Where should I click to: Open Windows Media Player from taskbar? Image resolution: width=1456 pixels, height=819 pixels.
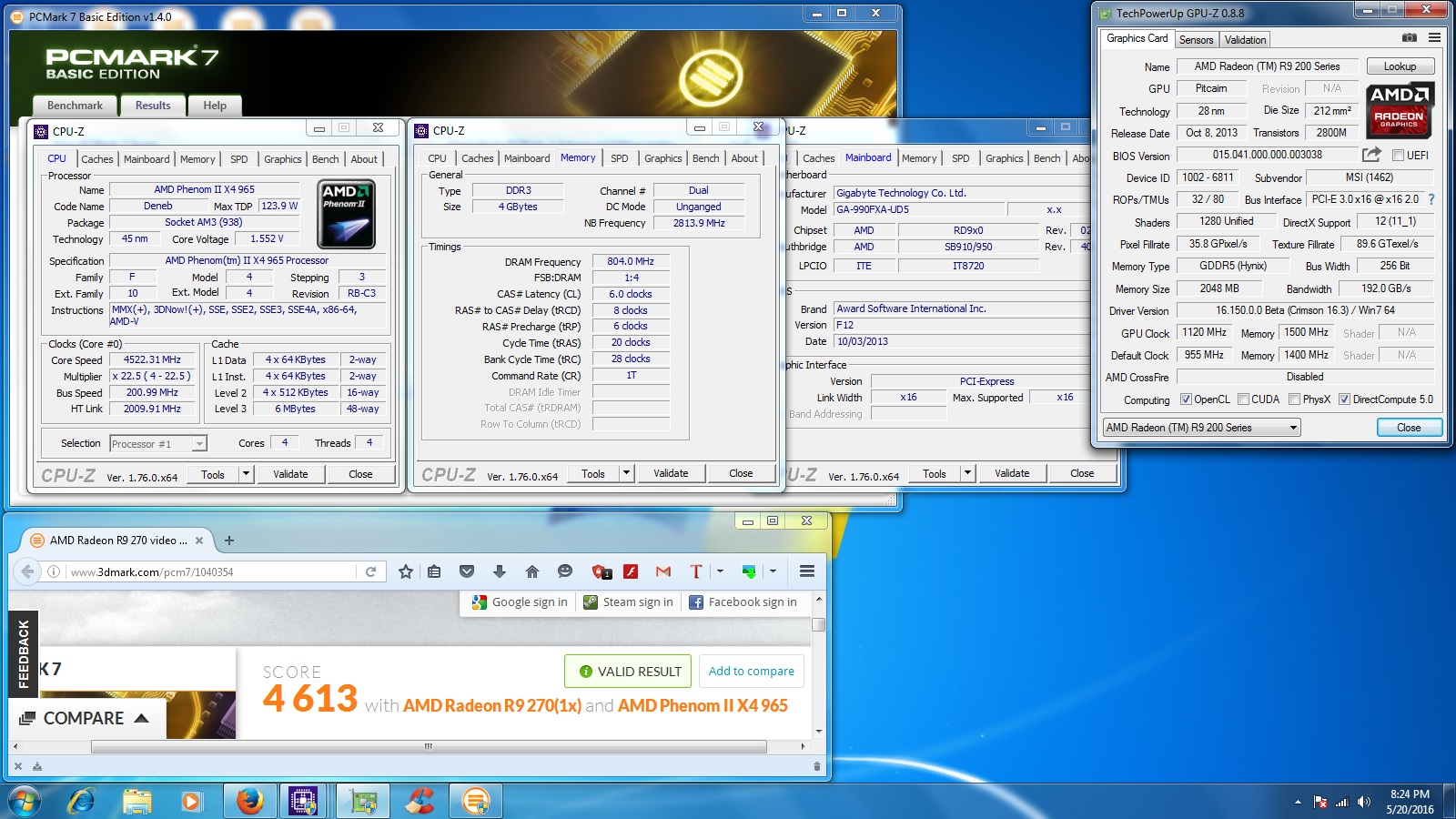click(191, 802)
